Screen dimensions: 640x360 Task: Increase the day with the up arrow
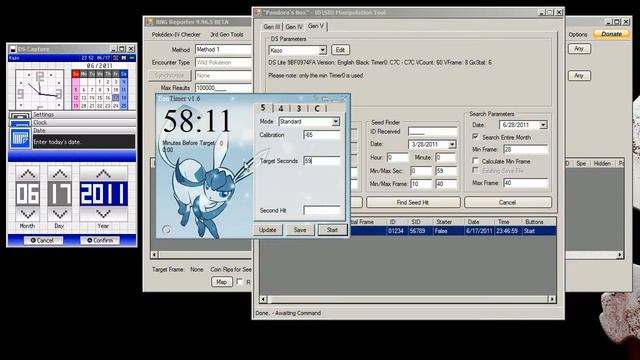click(x=60, y=173)
